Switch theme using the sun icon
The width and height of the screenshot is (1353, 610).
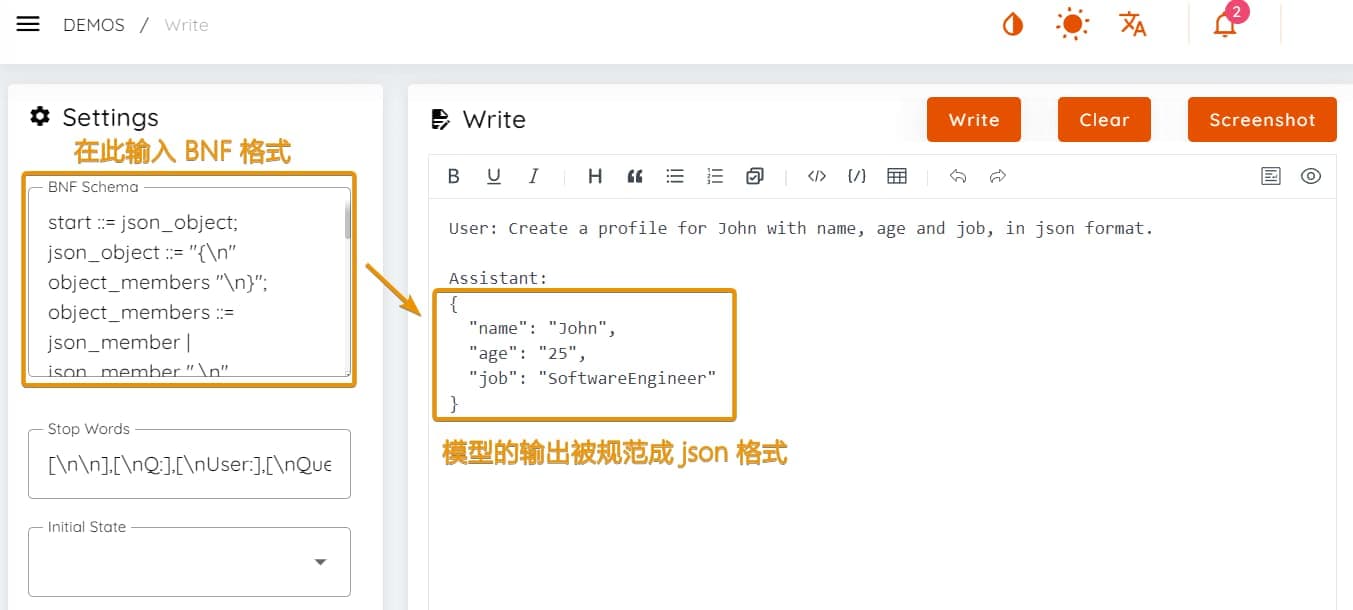pos(1072,25)
